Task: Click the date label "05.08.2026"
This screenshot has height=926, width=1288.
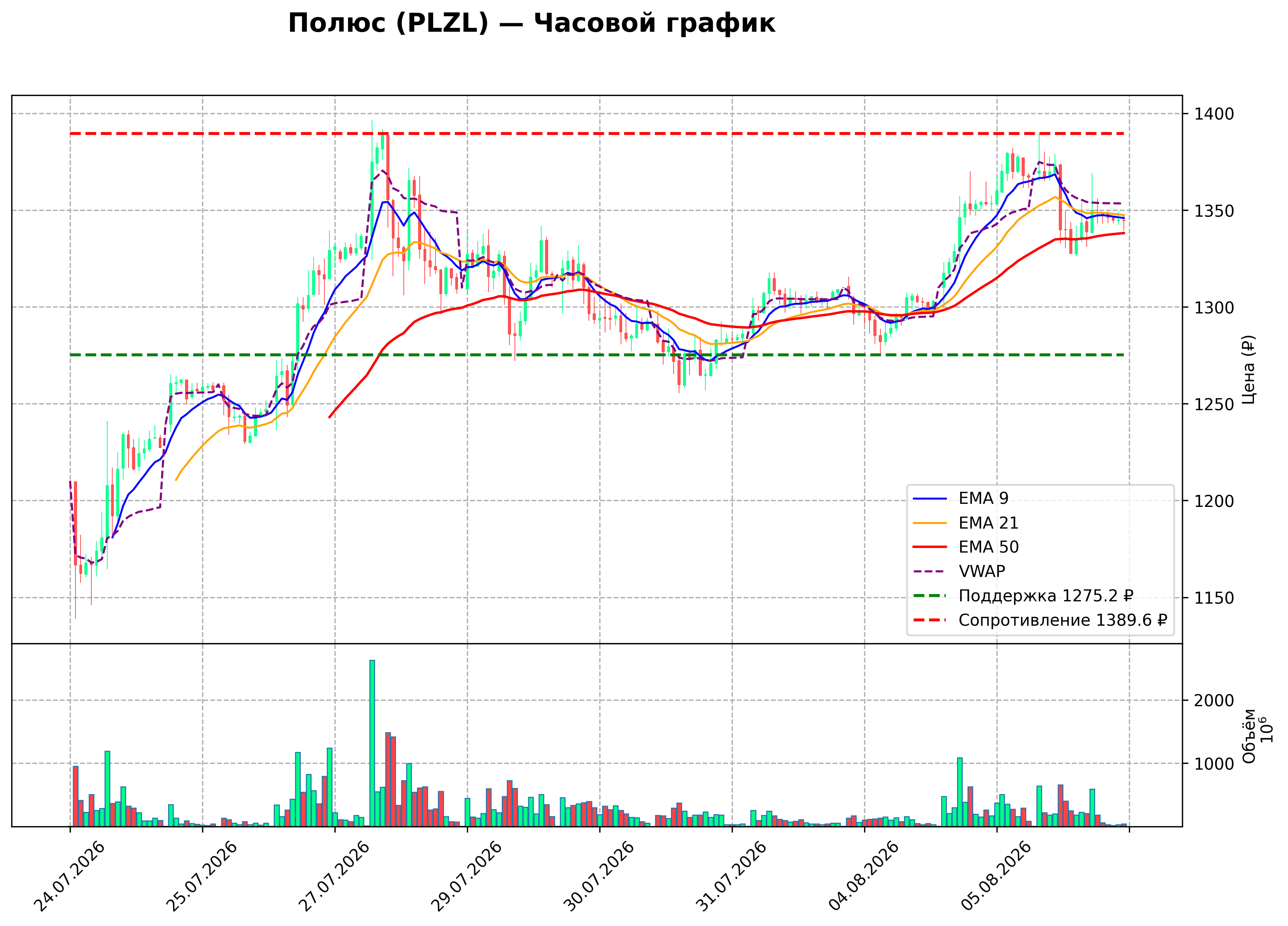Action: click(x=996, y=876)
